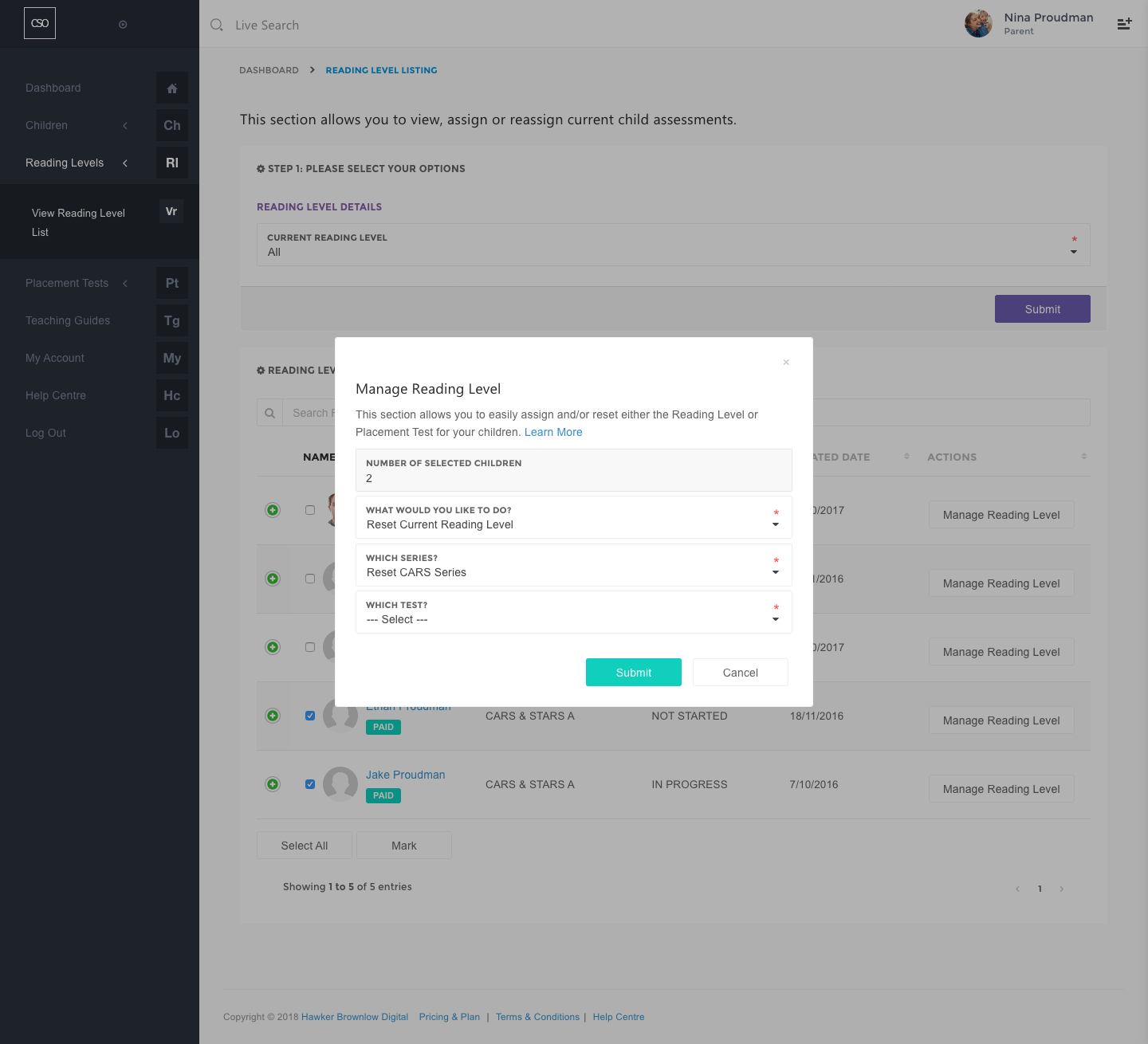Open the 'Which Series?' dropdown
The height and width of the screenshot is (1044, 1148).
point(574,565)
